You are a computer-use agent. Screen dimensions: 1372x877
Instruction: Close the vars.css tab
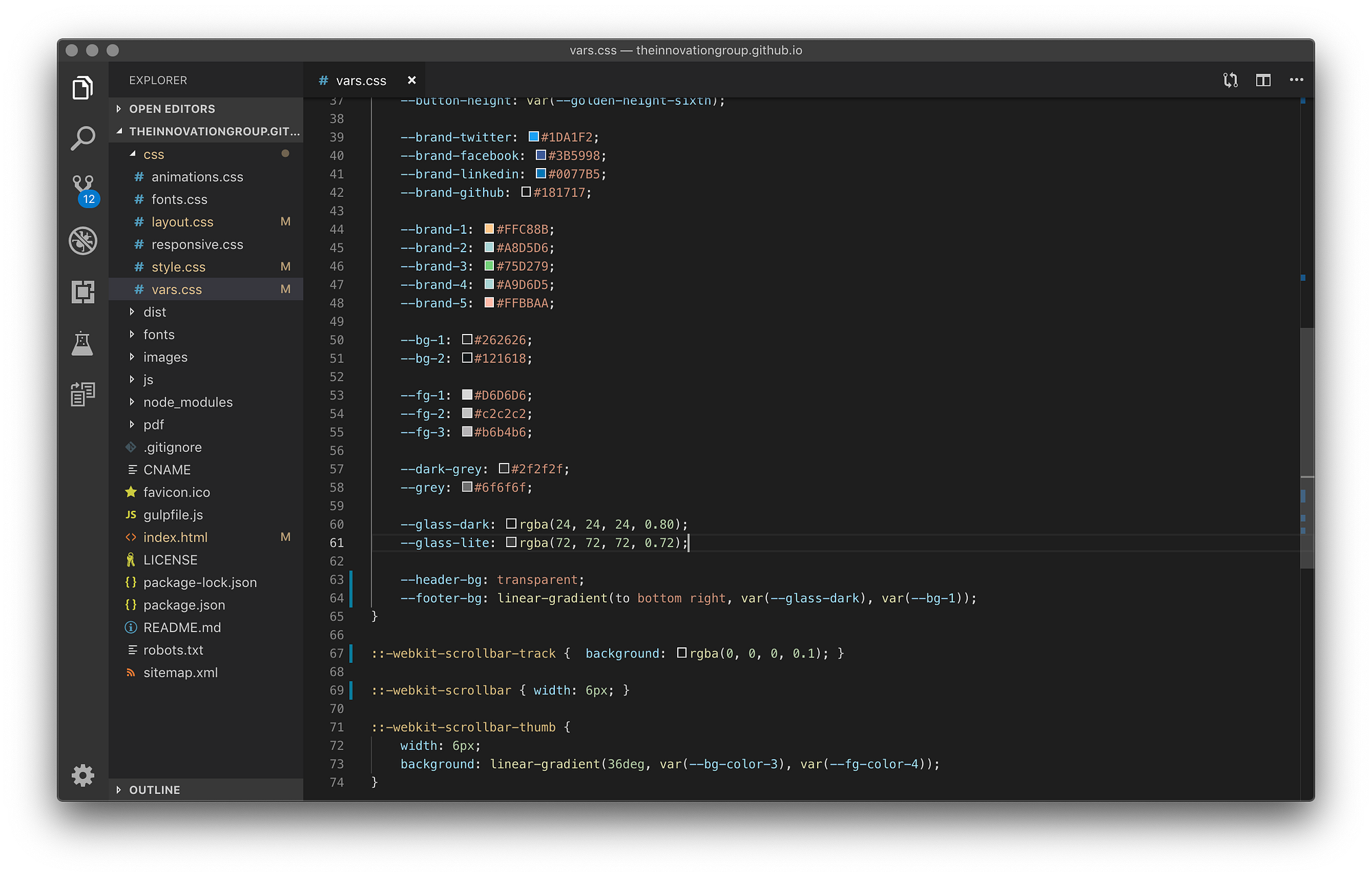pos(412,80)
